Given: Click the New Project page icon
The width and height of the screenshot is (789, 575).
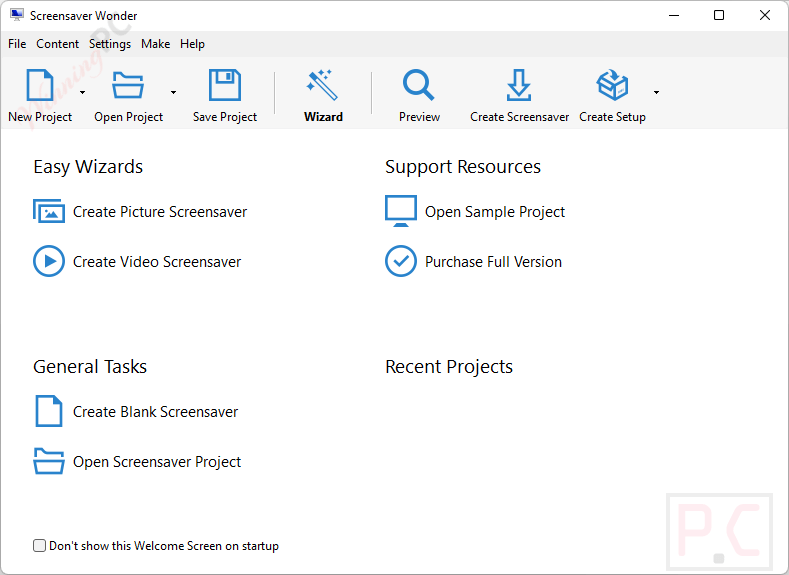Looking at the screenshot, I should [x=40, y=85].
